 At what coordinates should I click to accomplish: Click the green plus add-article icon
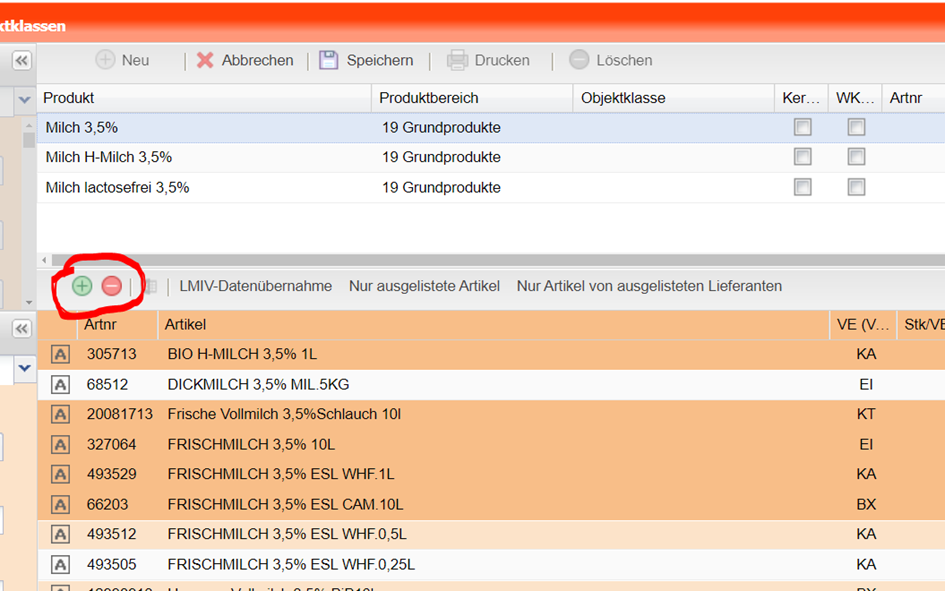[x=82, y=286]
